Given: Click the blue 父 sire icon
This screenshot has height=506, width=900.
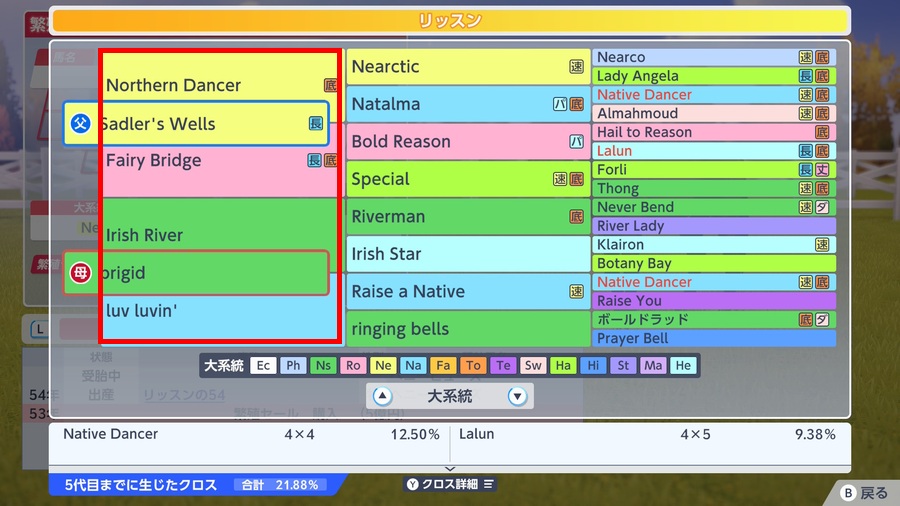Looking at the screenshot, I should 80,123.
